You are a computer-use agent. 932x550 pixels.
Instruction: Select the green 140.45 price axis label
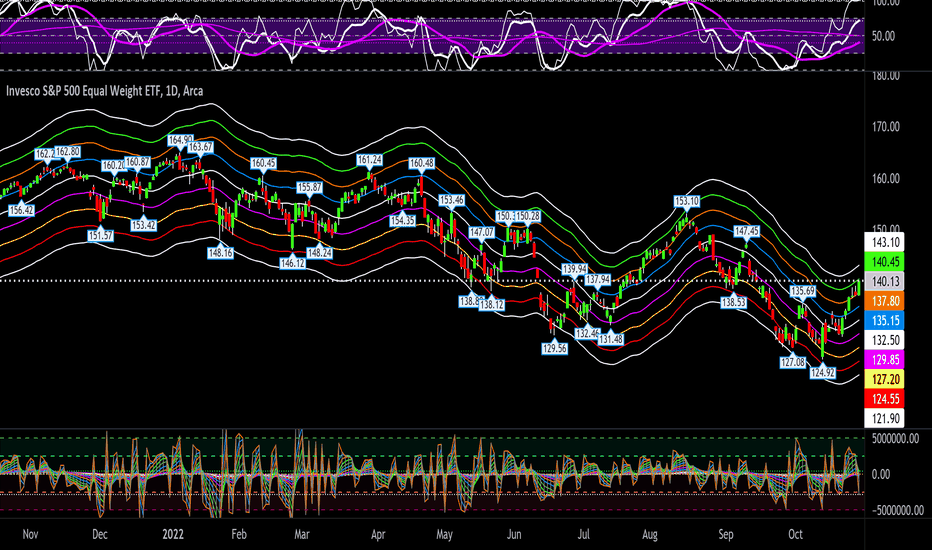884,262
